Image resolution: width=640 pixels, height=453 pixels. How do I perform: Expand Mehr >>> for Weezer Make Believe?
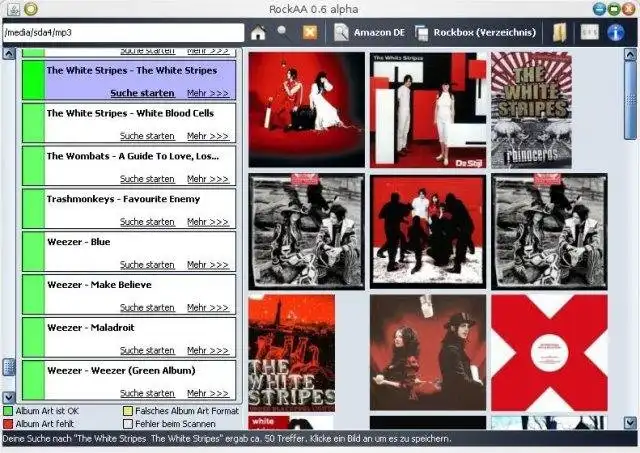(208, 307)
